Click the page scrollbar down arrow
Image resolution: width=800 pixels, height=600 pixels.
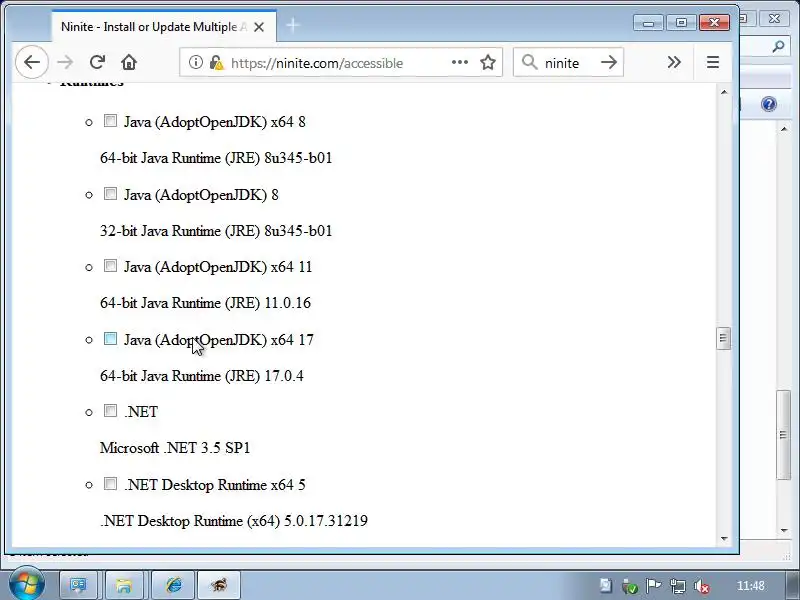pos(724,538)
